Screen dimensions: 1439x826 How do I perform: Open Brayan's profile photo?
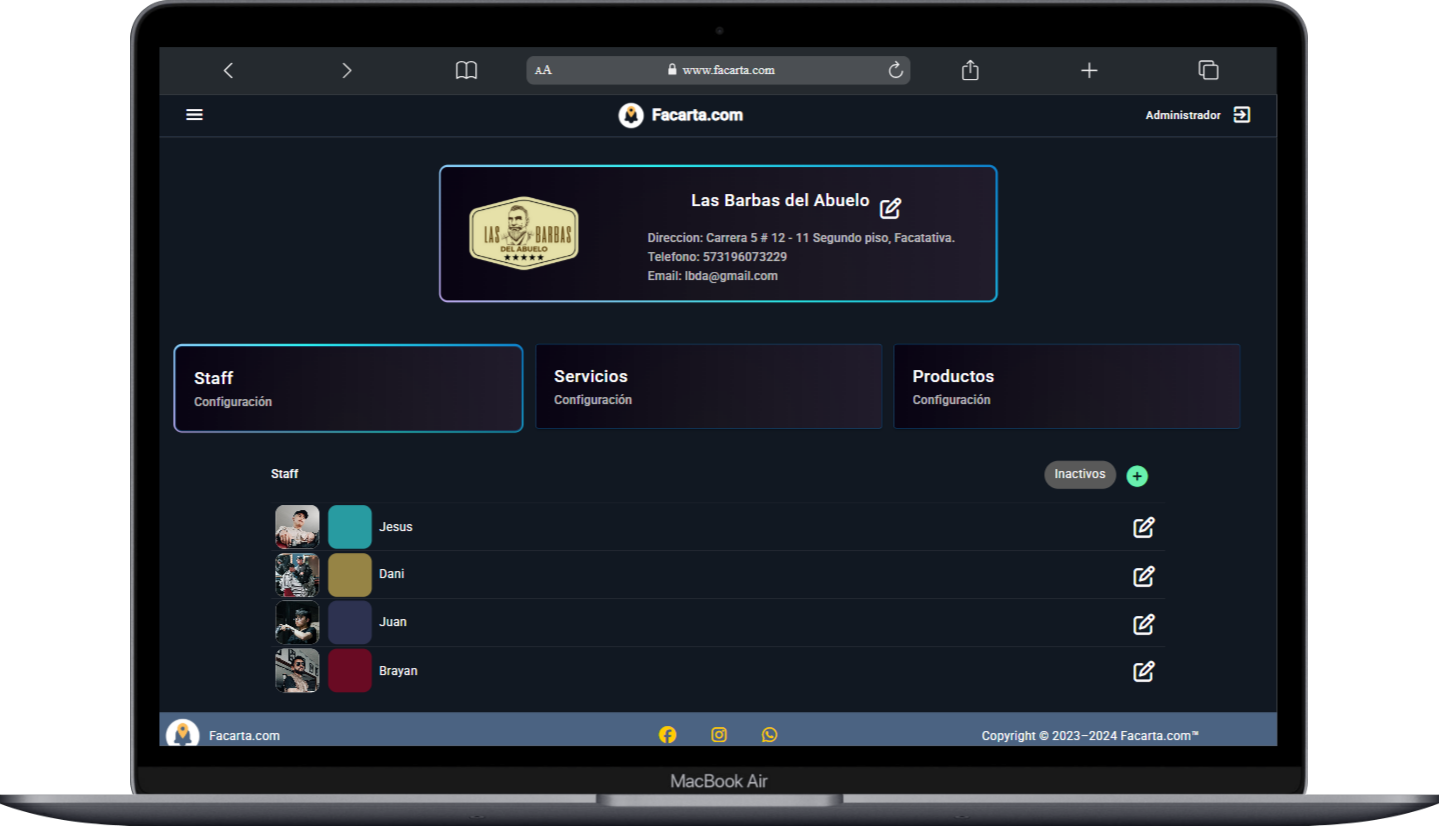click(x=297, y=670)
